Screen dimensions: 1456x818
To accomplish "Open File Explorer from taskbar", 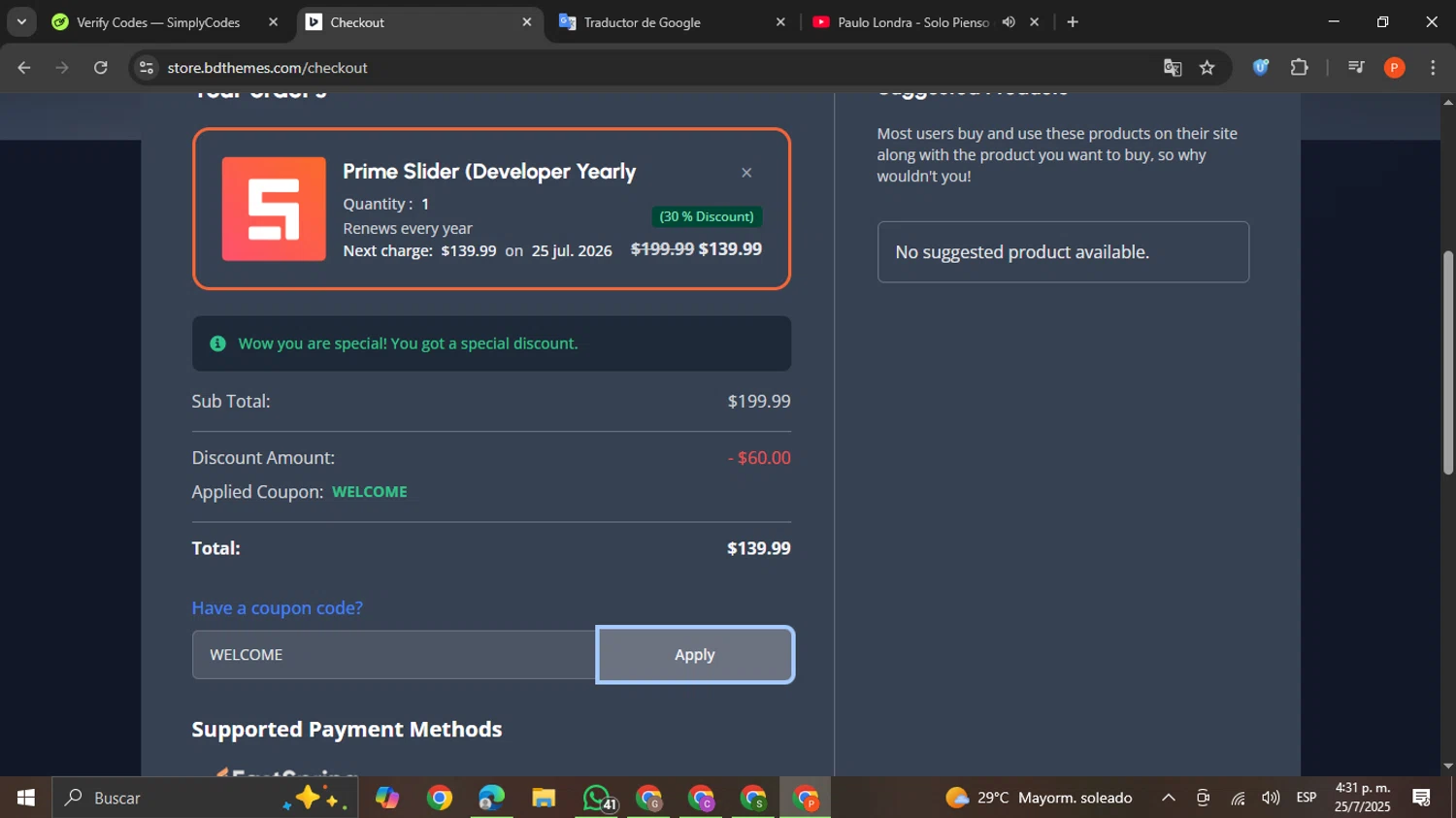I will pos(544,798).
